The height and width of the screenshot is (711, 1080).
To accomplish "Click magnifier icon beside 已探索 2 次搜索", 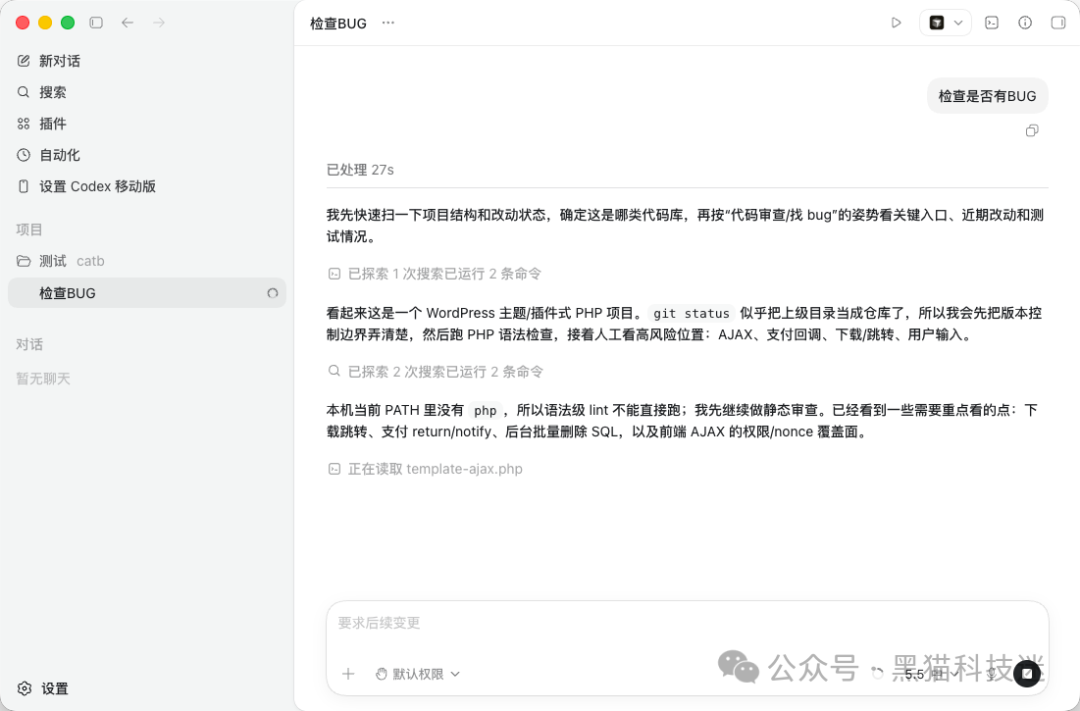I will tap(334, 371).
